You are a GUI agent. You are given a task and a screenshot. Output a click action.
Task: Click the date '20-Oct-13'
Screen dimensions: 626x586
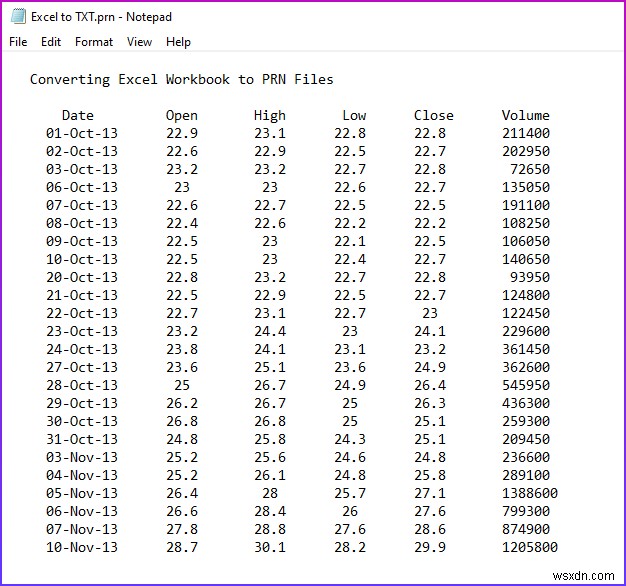click(x=82, y=277)
